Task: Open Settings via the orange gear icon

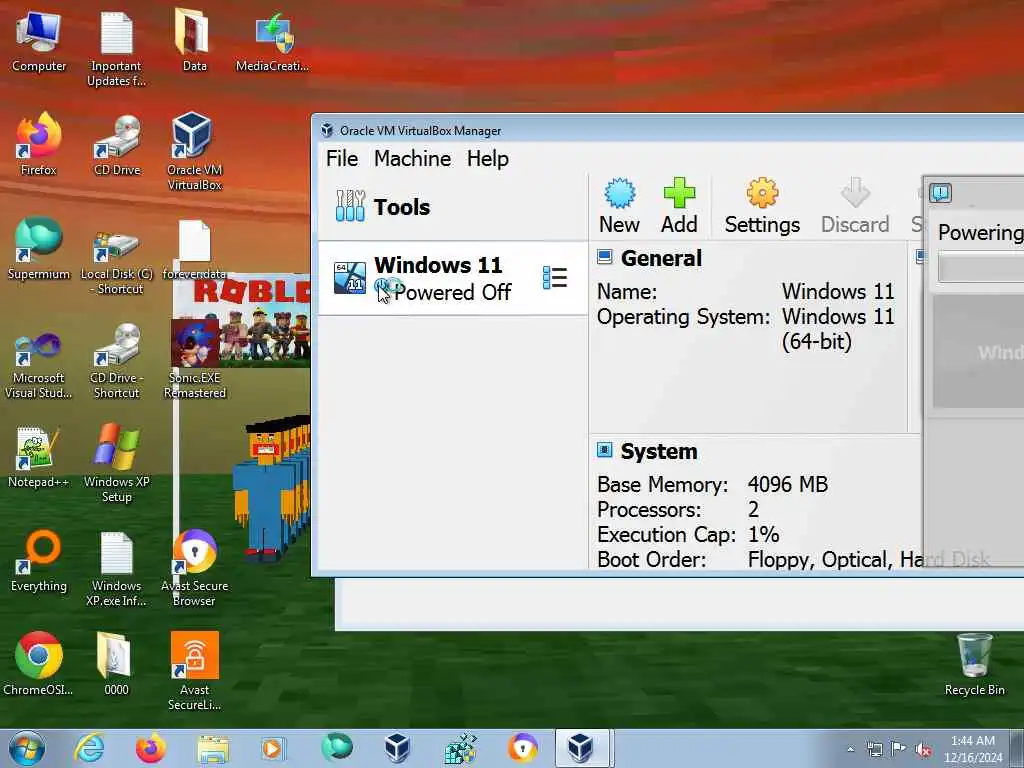Action: (x=762, y=206)
